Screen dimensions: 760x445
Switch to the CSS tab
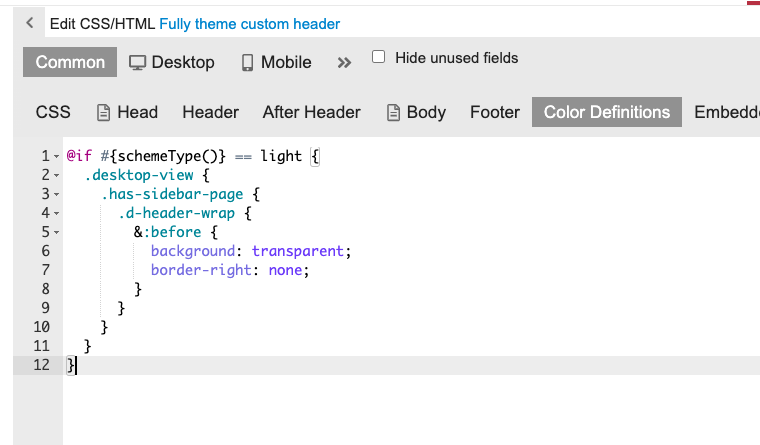(53, 112)
